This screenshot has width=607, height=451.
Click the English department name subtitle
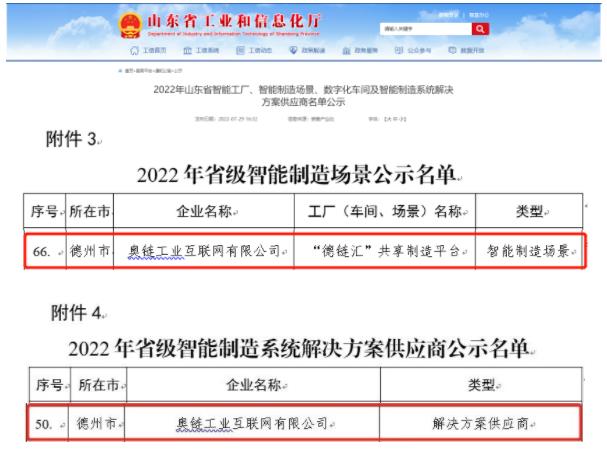234,34
